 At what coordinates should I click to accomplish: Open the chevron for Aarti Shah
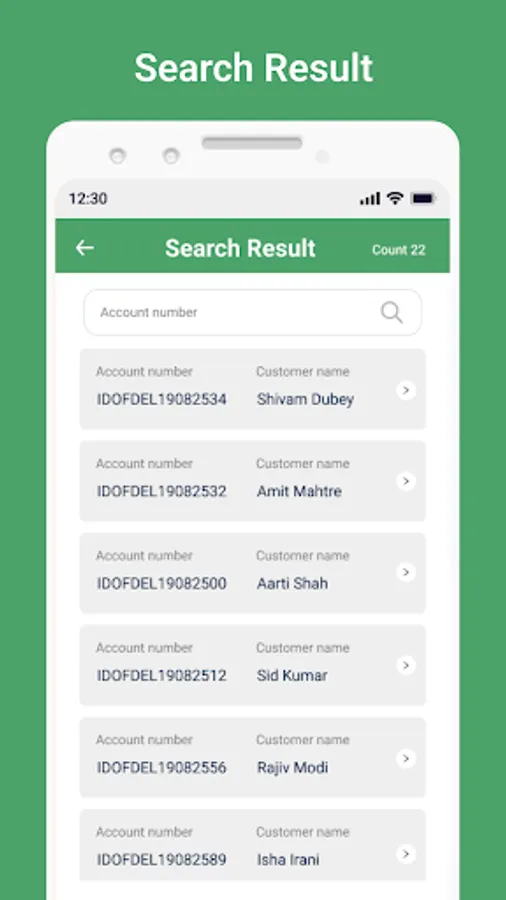click(406, 572)
